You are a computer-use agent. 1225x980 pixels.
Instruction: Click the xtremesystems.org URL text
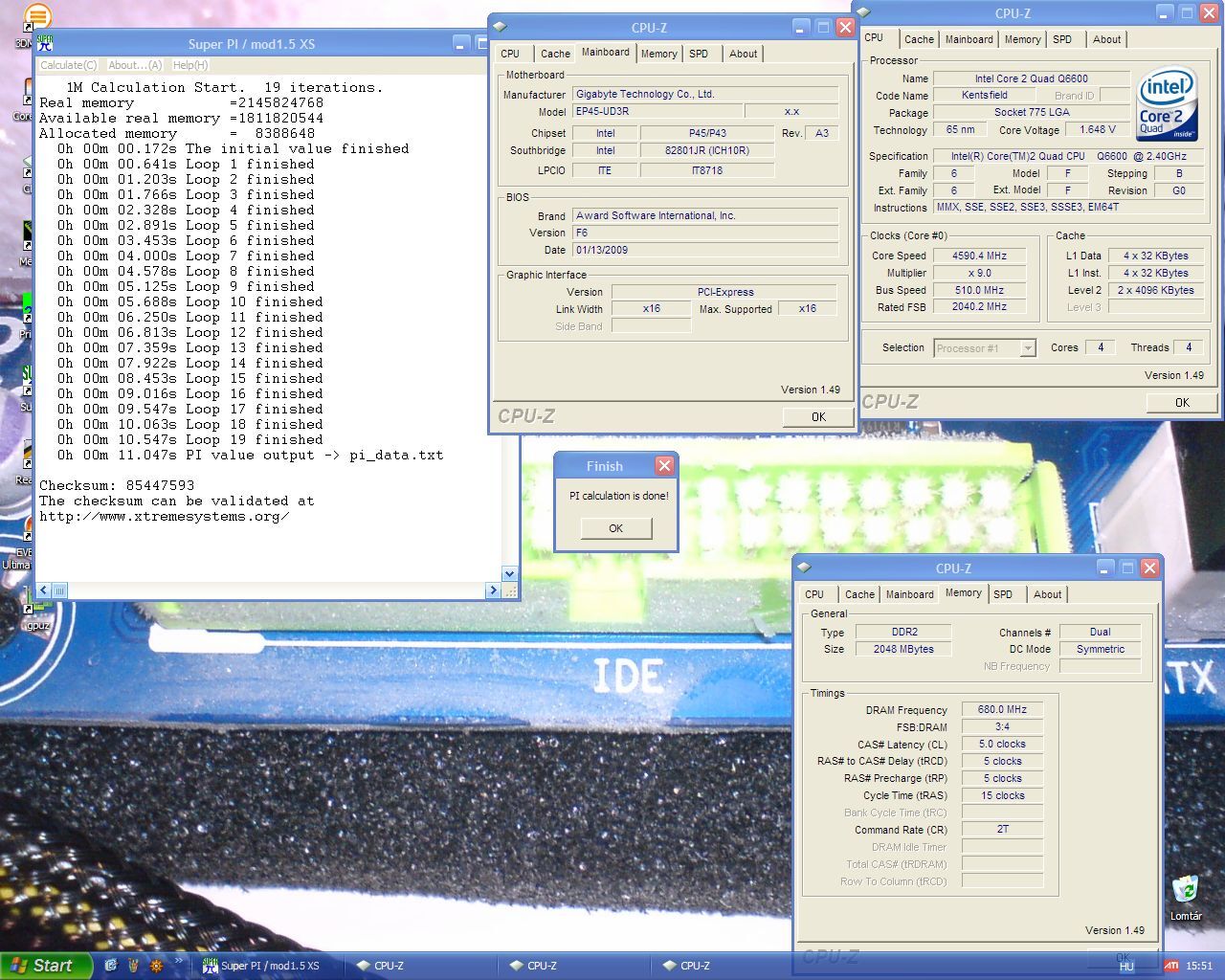[164, 516]
